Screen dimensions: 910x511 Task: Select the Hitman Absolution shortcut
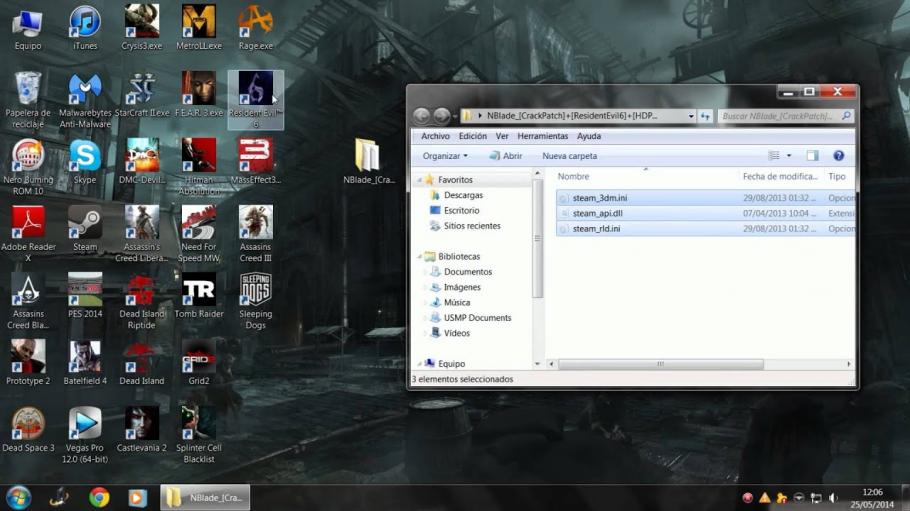198,167
